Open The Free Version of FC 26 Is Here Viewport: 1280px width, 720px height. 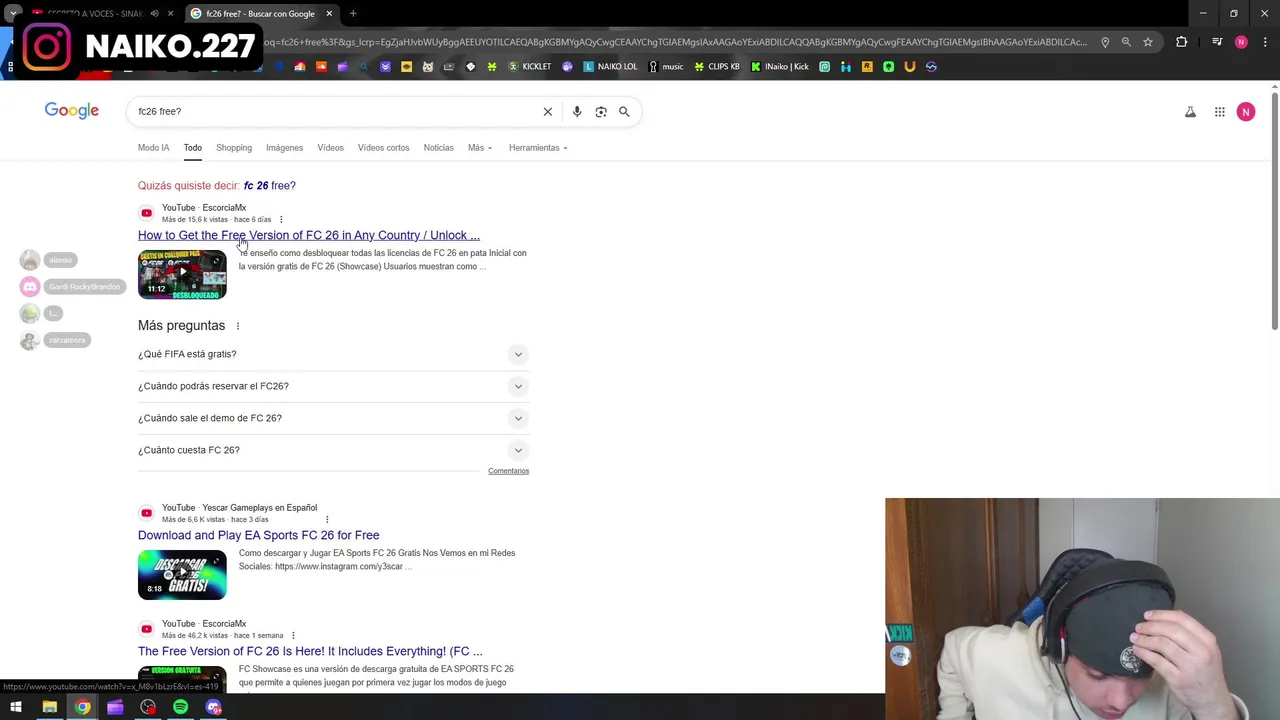(310, 651)
